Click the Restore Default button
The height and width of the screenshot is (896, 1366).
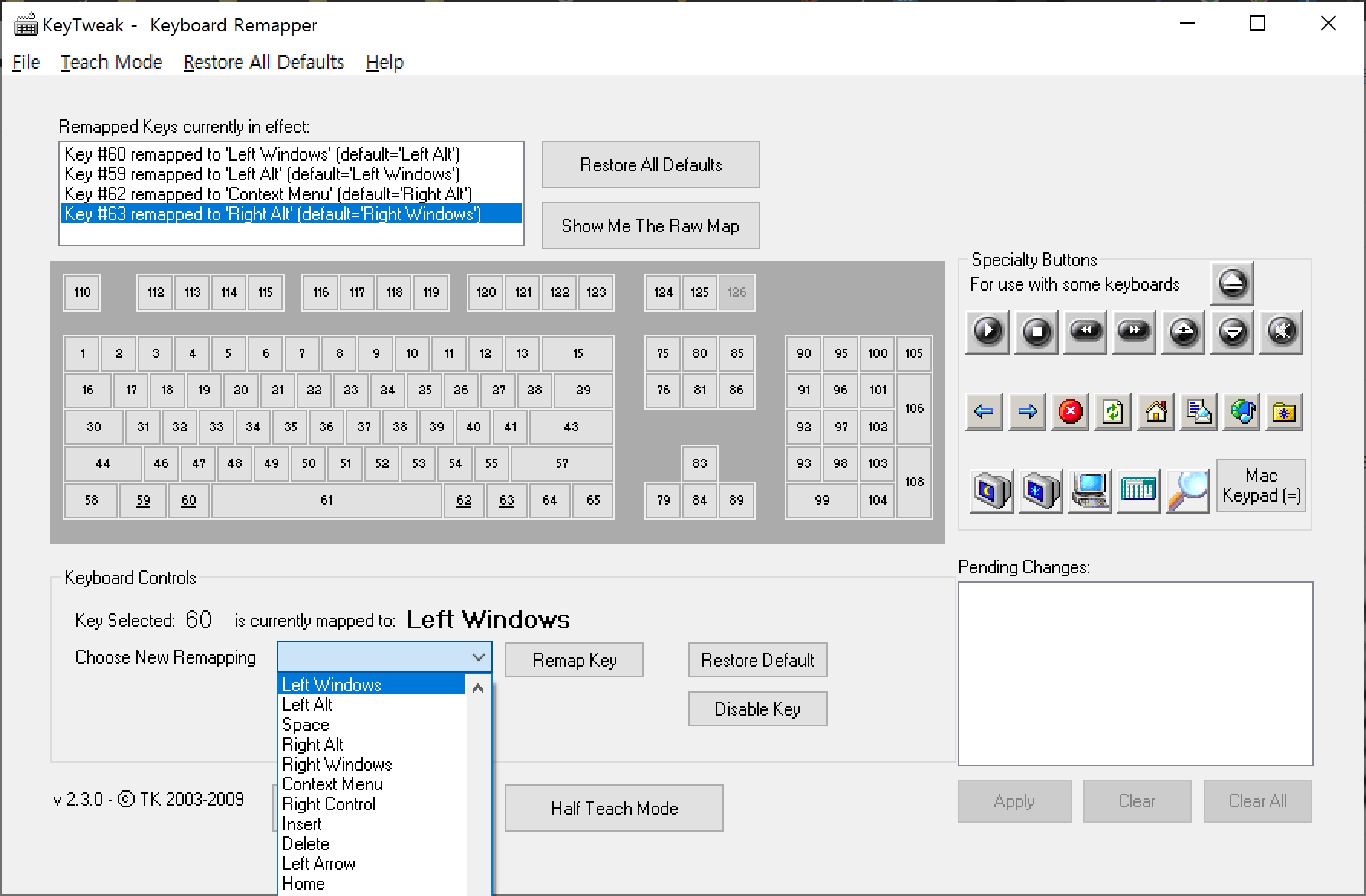[x=758, y=660]
